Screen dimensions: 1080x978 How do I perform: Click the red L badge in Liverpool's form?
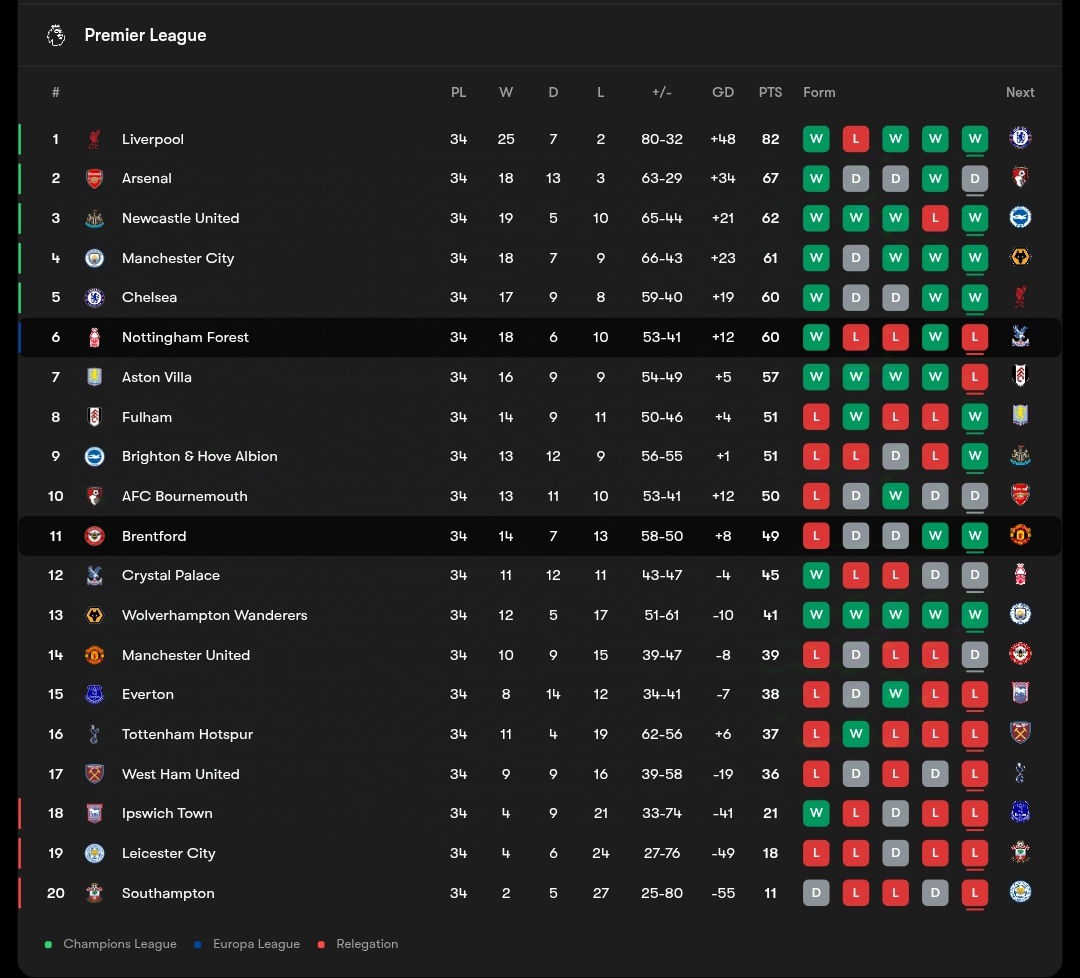(x=855, y=139)
